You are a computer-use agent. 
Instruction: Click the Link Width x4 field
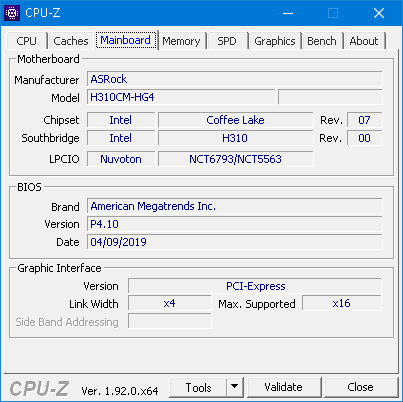tap(170, 303)
